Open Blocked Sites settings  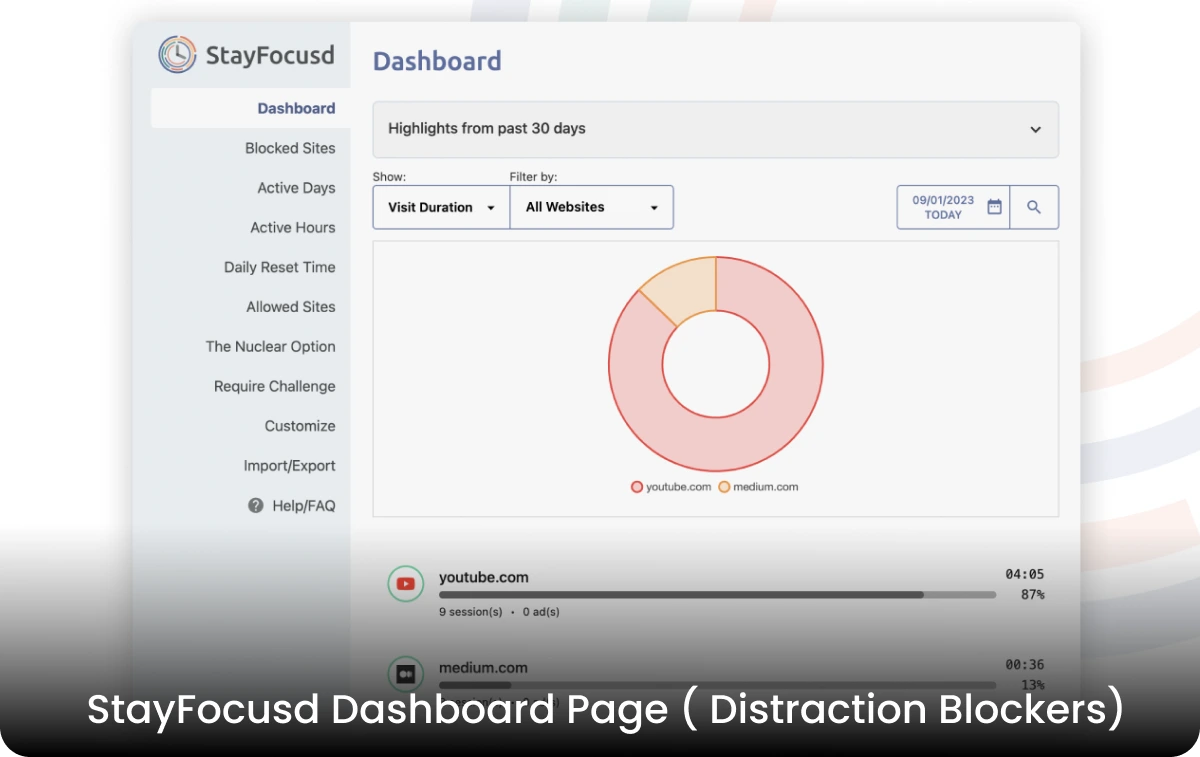290,148
